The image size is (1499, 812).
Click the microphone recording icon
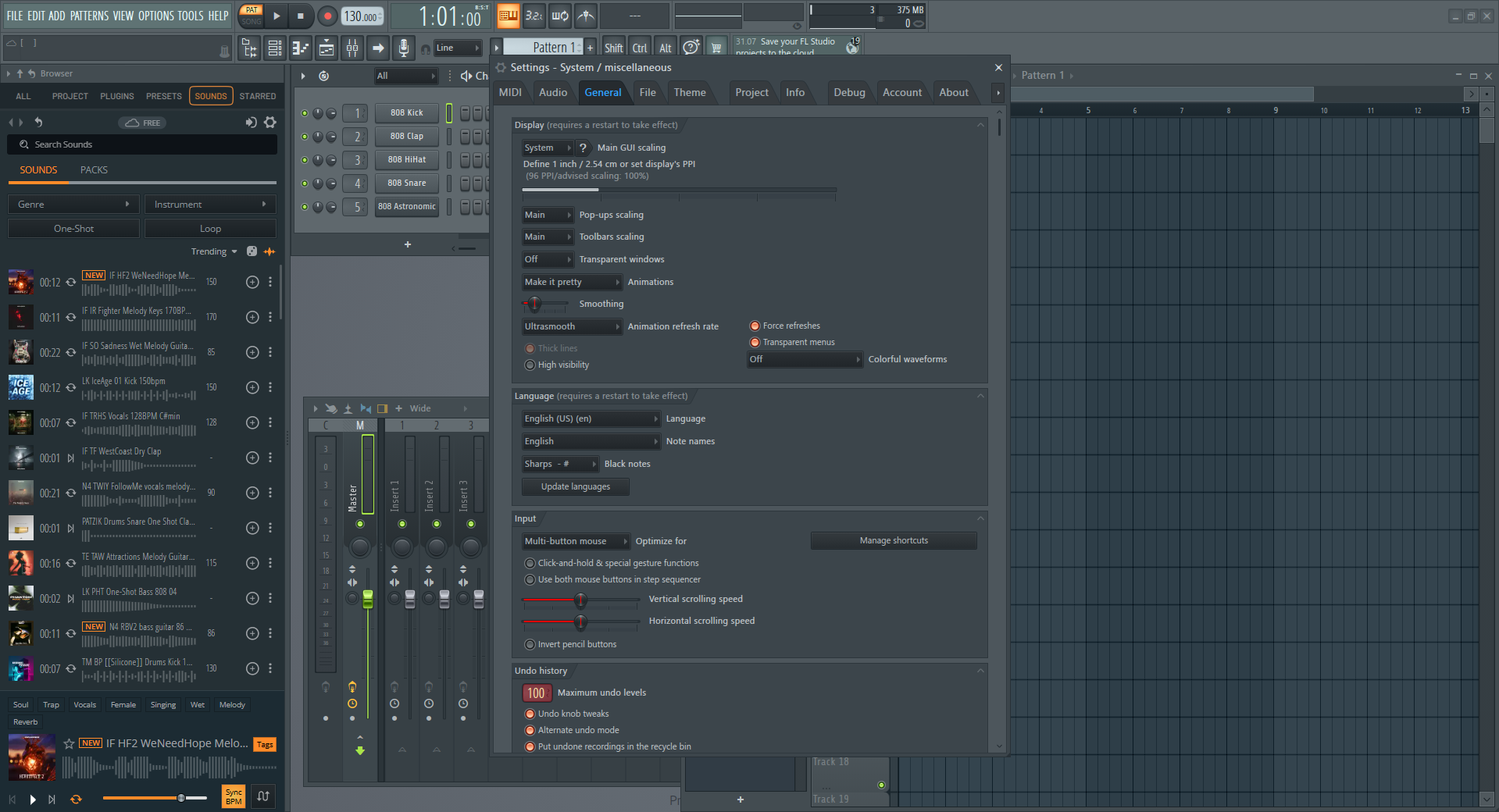pyautogui.click(x=403, y=48)
